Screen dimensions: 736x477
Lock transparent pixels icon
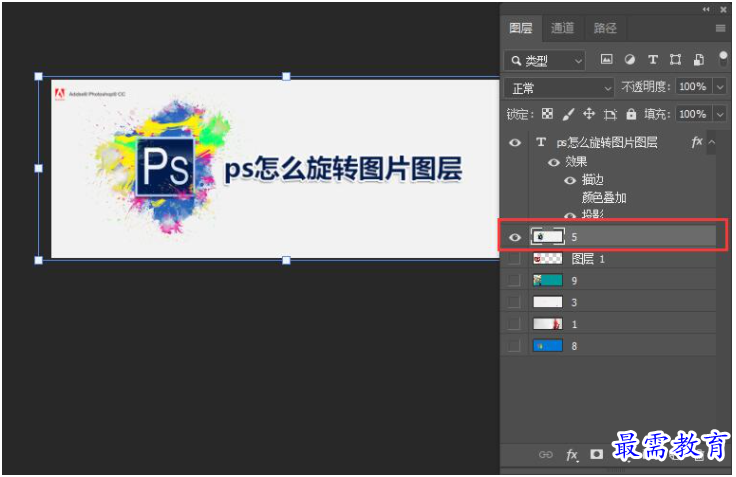(547, 114)
